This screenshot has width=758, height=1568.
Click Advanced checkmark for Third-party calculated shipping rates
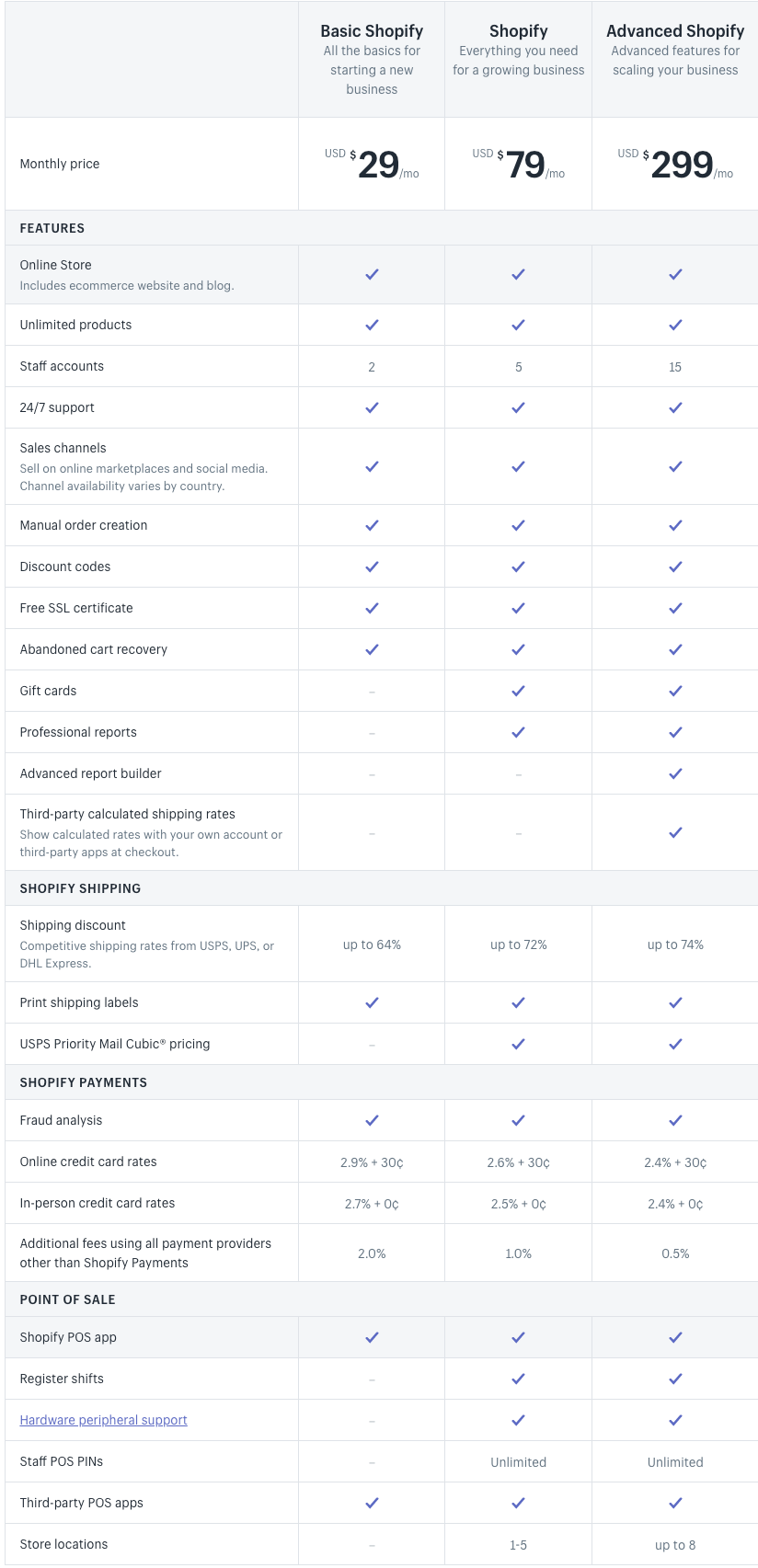tap(675, 832)
